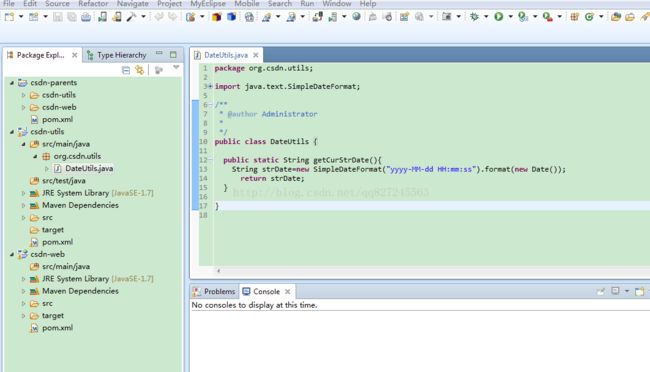The height and width of the screenshot is (372, 650).
Task: Collapse all in Package Explorer
Action: click(x=126, y=71)
